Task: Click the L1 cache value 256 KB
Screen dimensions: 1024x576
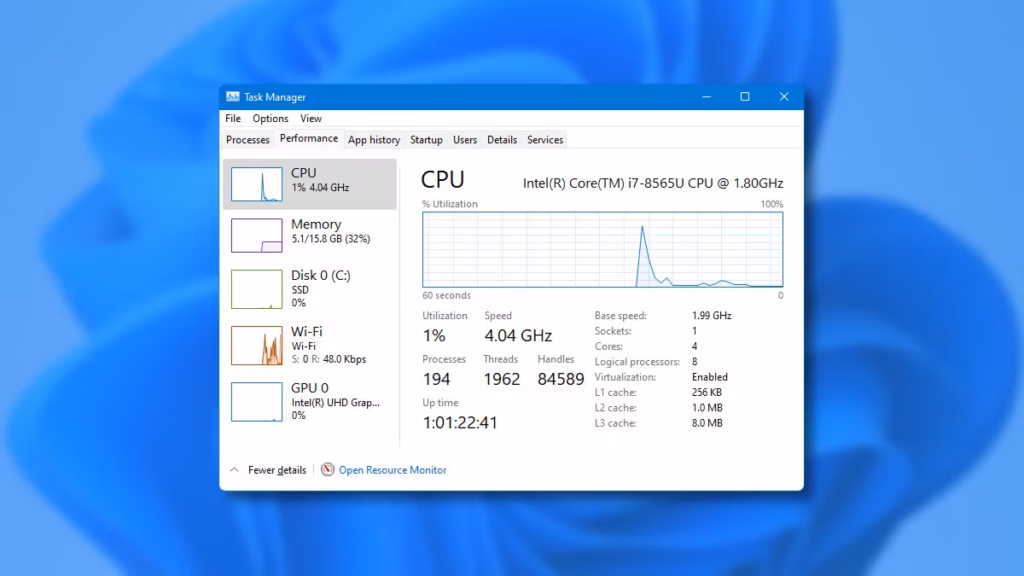Action: 707,392
